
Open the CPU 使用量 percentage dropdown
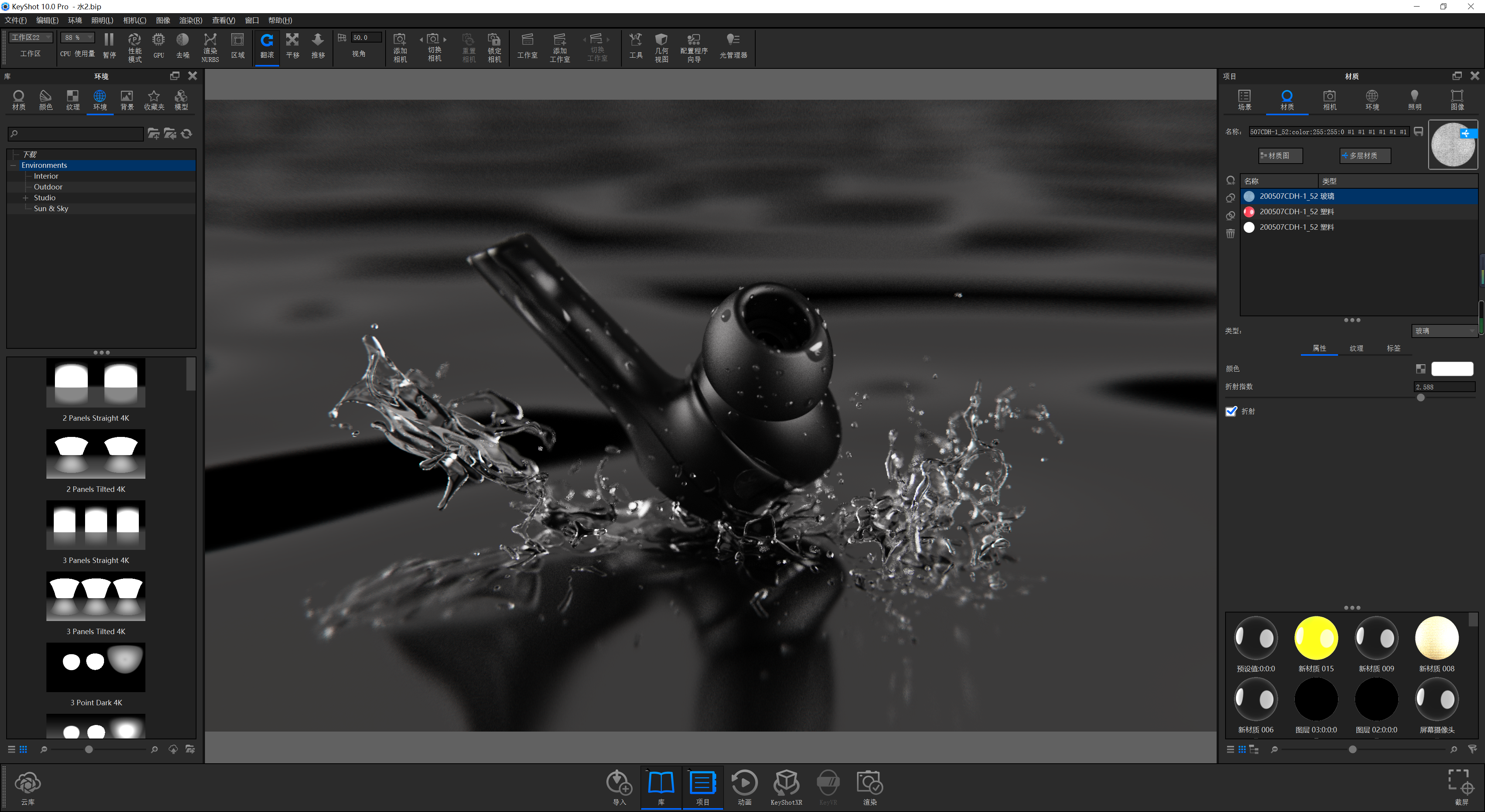tap(77, 38)
